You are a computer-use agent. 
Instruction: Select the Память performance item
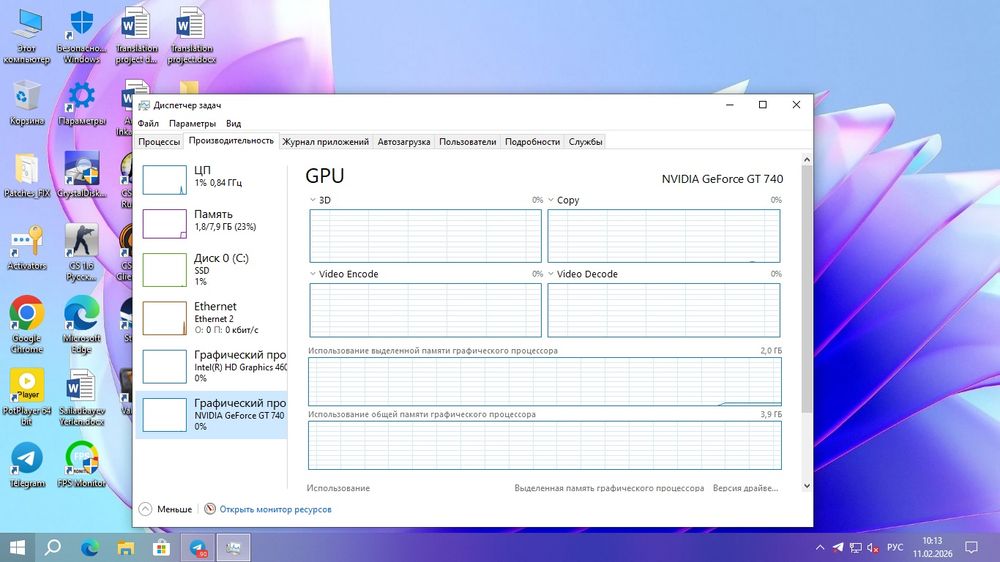(x=211, y=223)
